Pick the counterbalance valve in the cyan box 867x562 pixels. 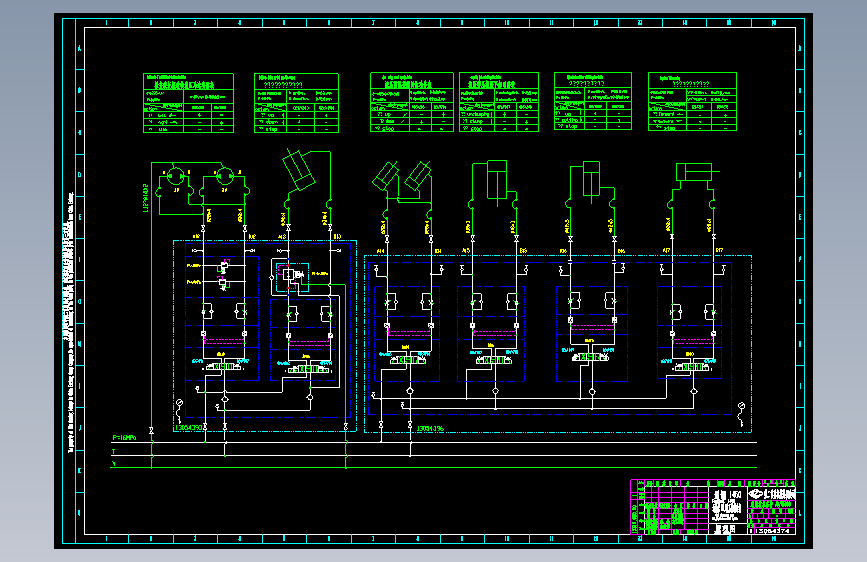[293, 276]
